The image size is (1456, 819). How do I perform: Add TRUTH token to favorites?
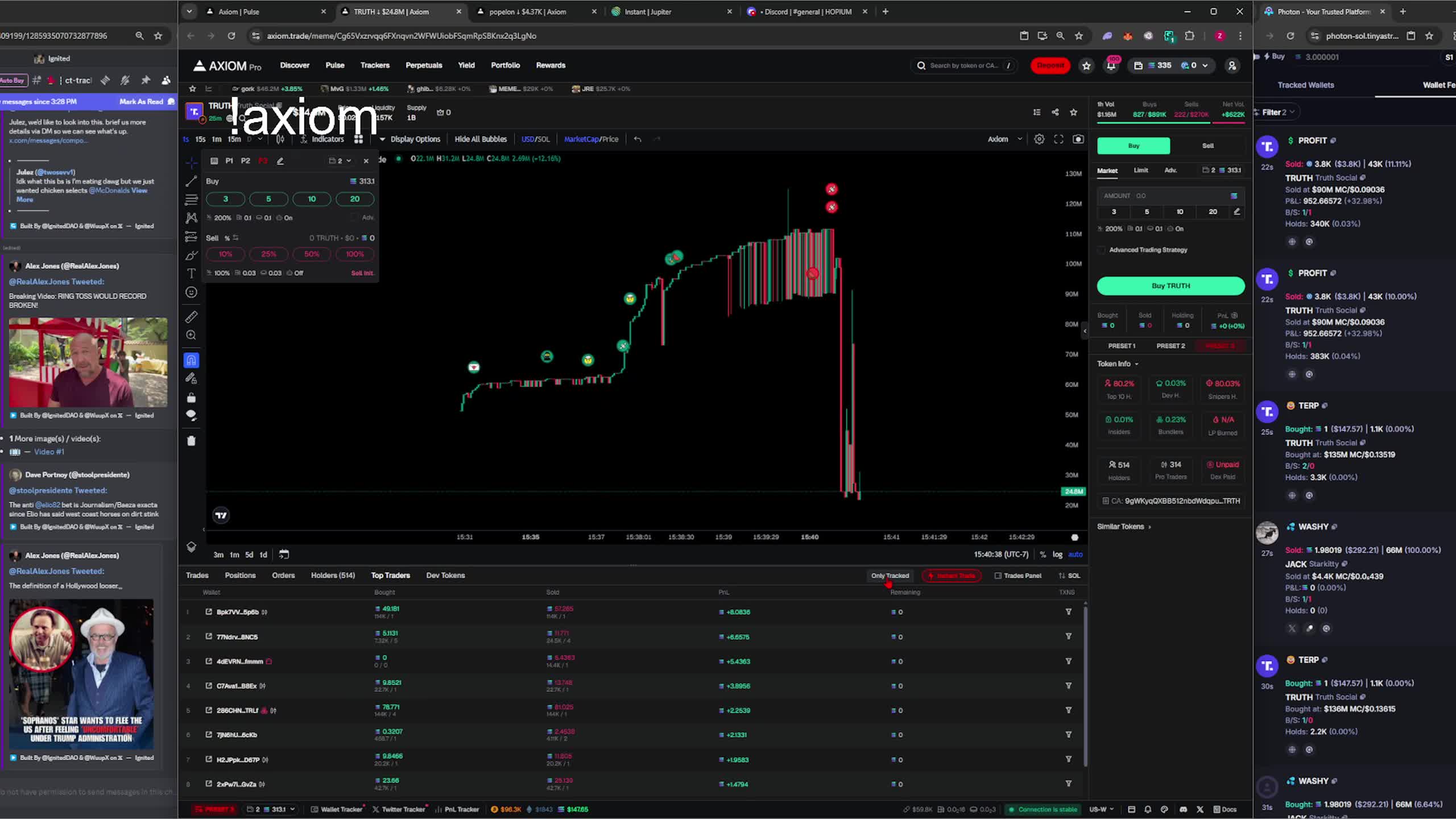1073,113
